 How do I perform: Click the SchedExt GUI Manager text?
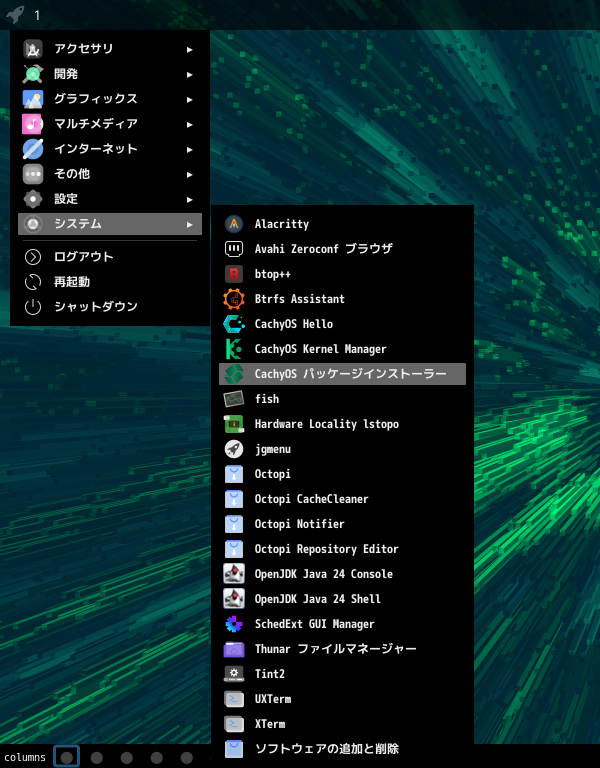[x=314, y=624]
